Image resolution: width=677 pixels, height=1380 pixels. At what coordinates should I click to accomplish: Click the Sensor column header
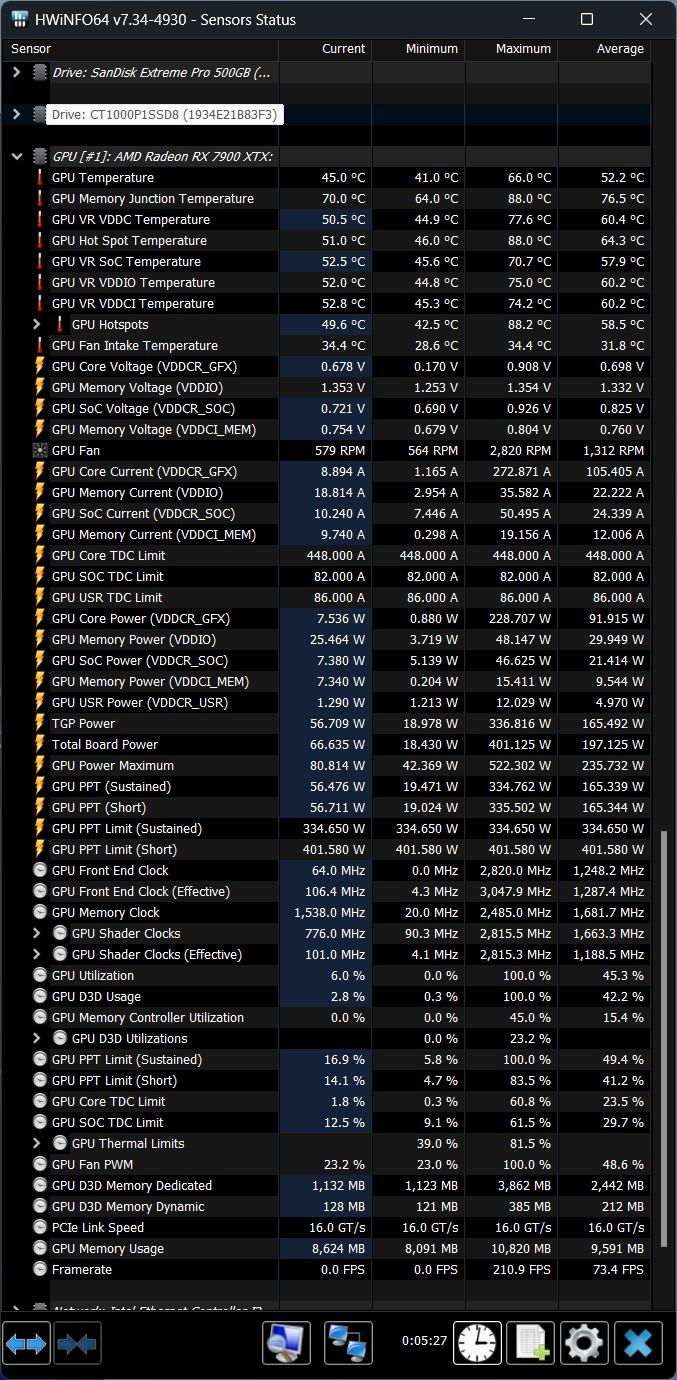point(140,48)
